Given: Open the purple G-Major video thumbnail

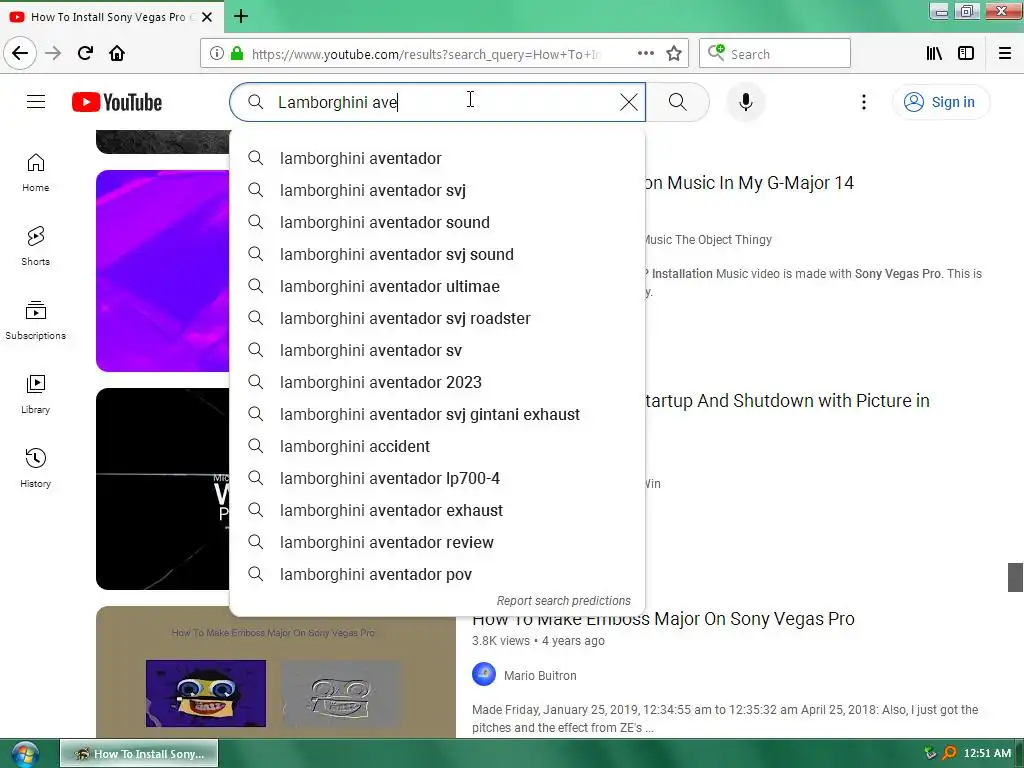Looking at the screenshot, I should click(163, 271).
